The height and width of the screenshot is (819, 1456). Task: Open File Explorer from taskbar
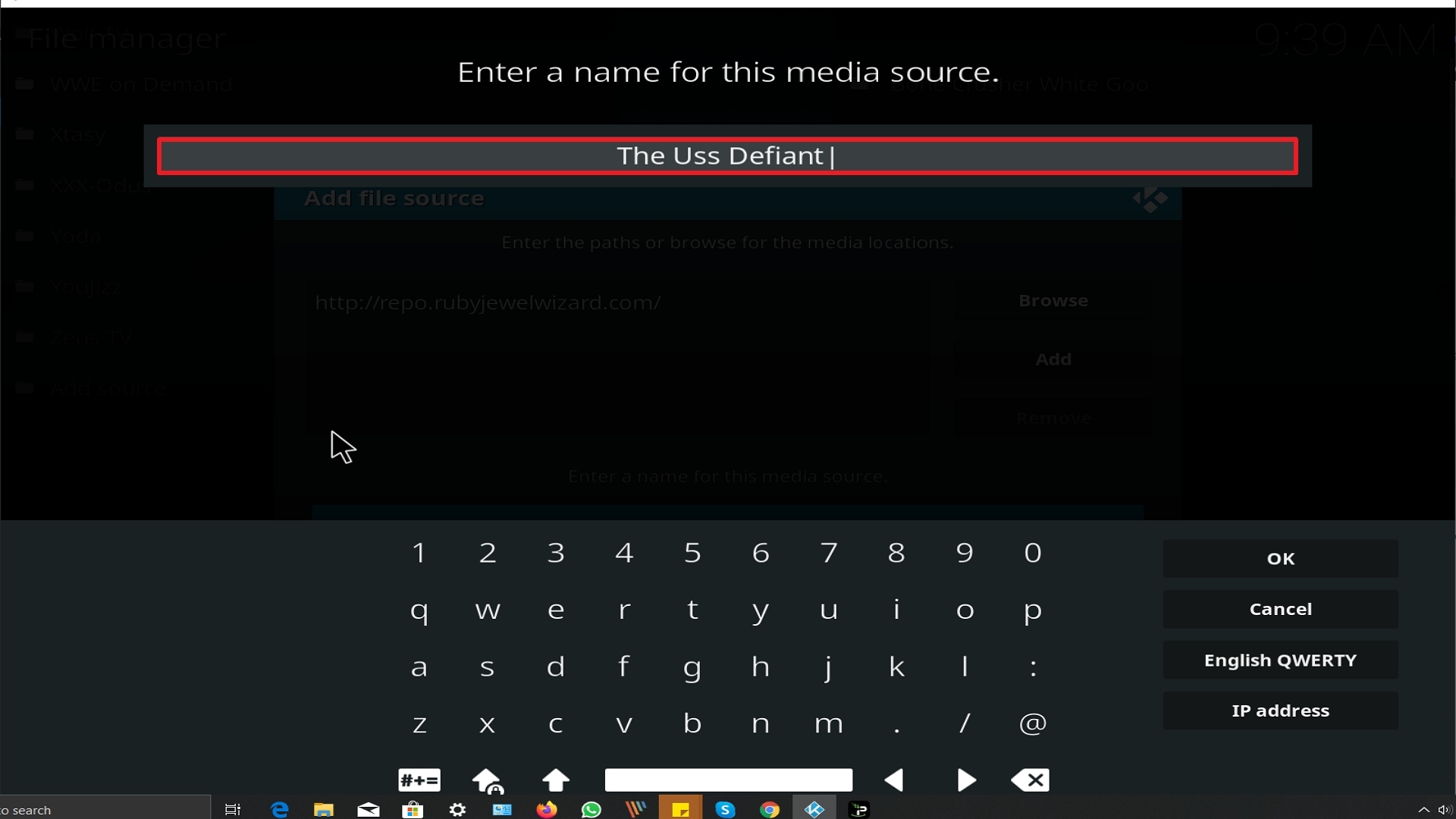324,810
